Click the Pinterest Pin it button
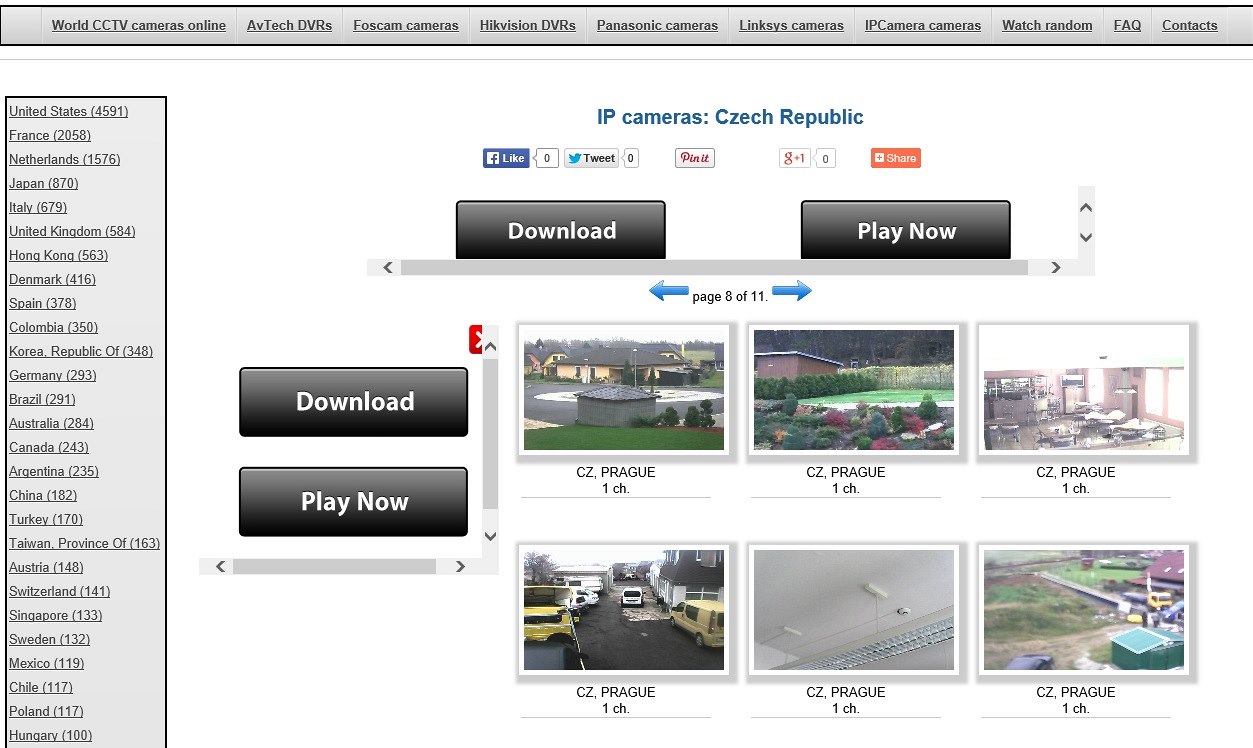1253x748 pixels. point(694,158)
